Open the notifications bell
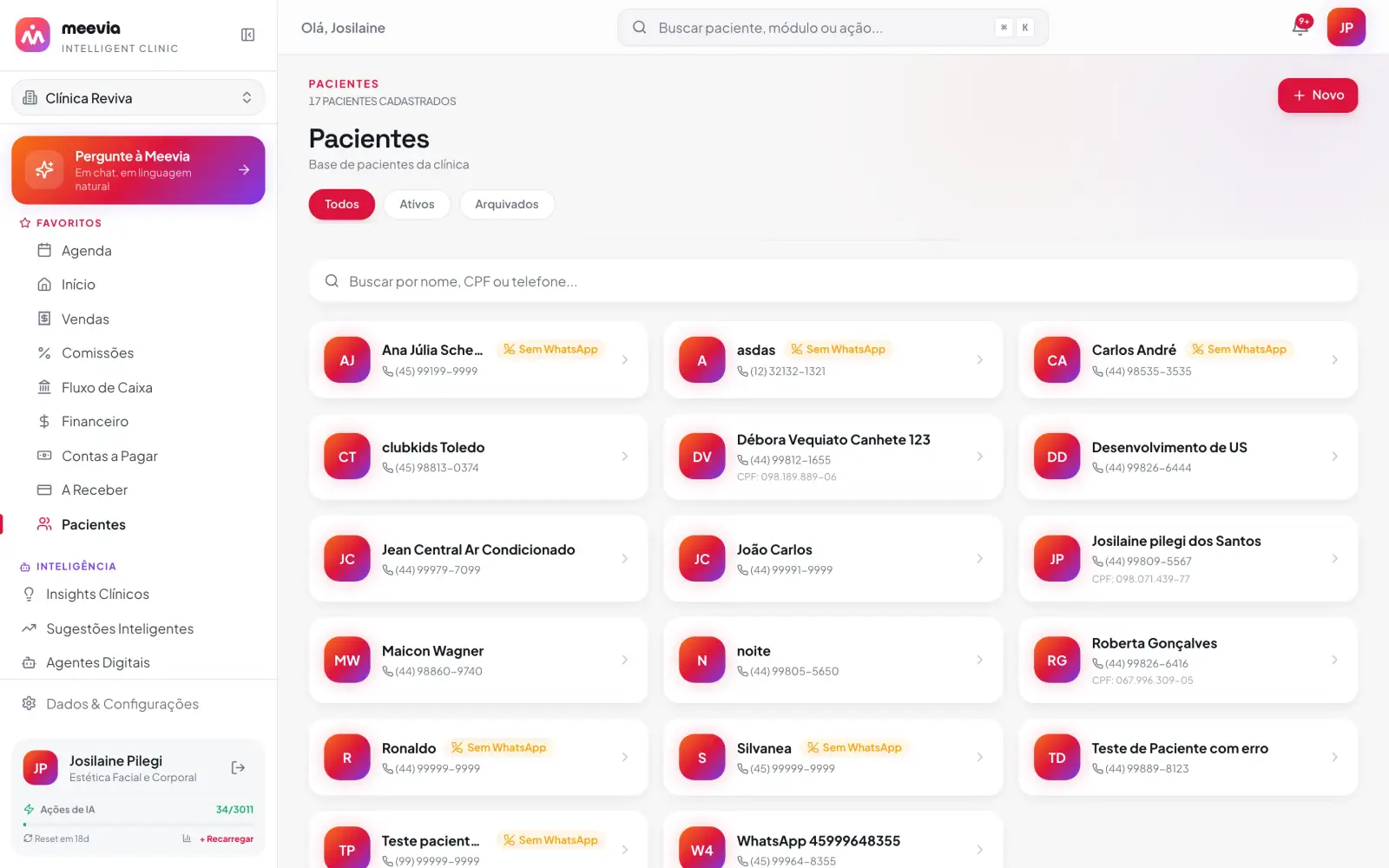The image size is (1389, 868). 1300,27
